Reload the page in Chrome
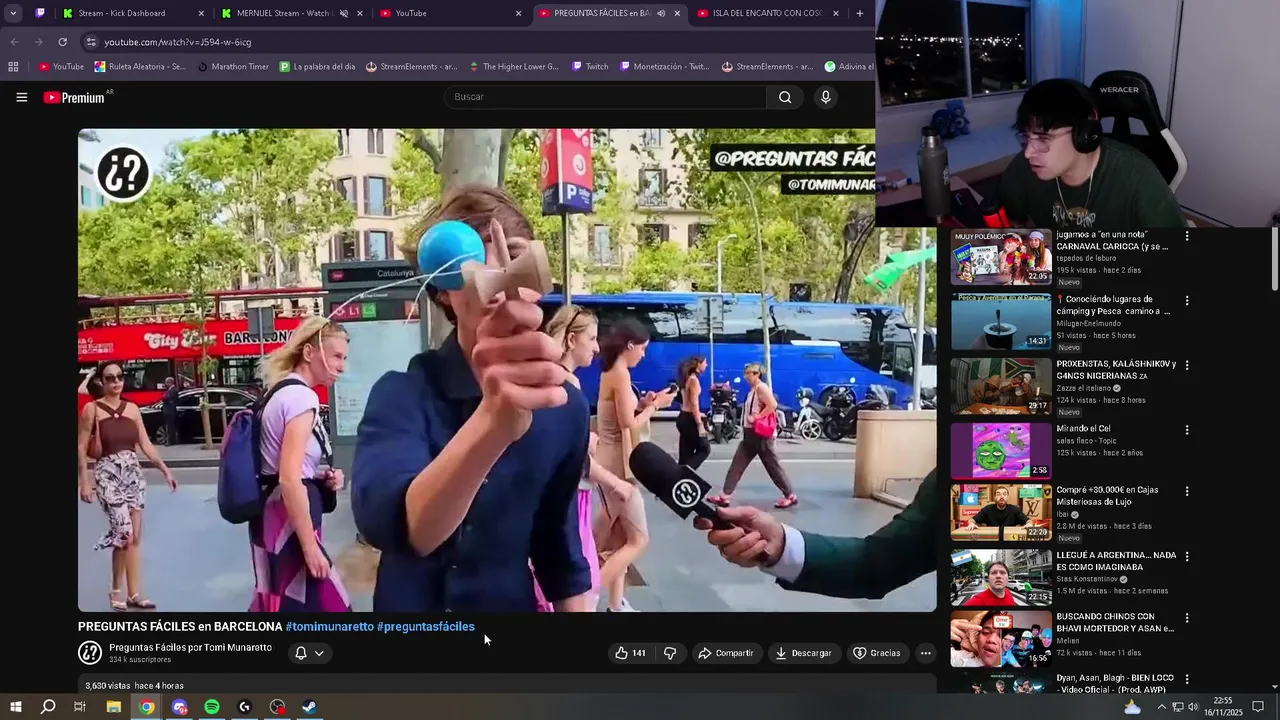Screen dimensions: 1280x720 pyautogui.click(x=62, y=42)
